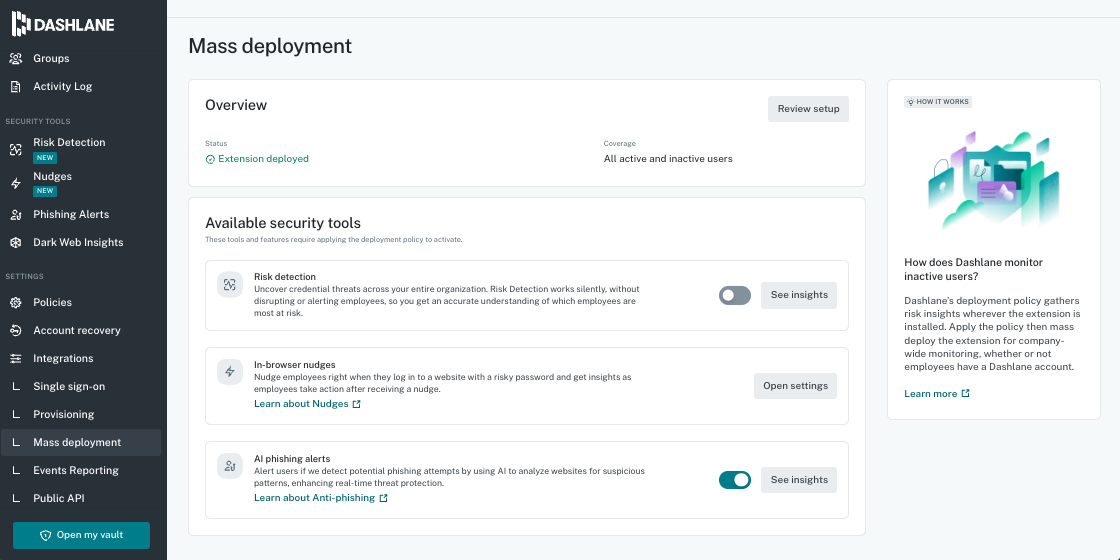Click the Dashlane logo in sidebar
Viewport: 1120px width, 560px height.
coord(63,24)
